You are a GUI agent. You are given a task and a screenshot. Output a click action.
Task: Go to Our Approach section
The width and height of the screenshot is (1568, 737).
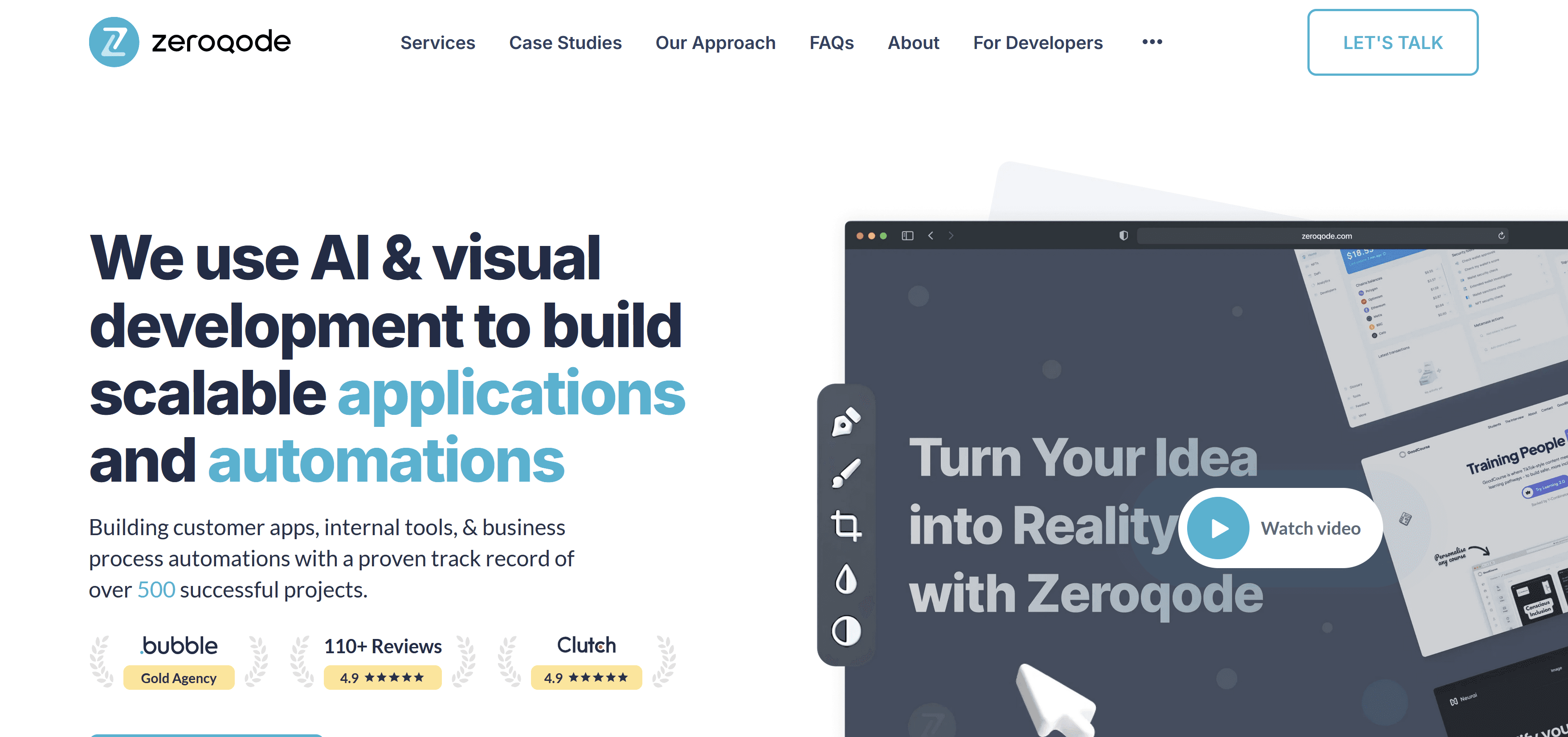point(715,43)
